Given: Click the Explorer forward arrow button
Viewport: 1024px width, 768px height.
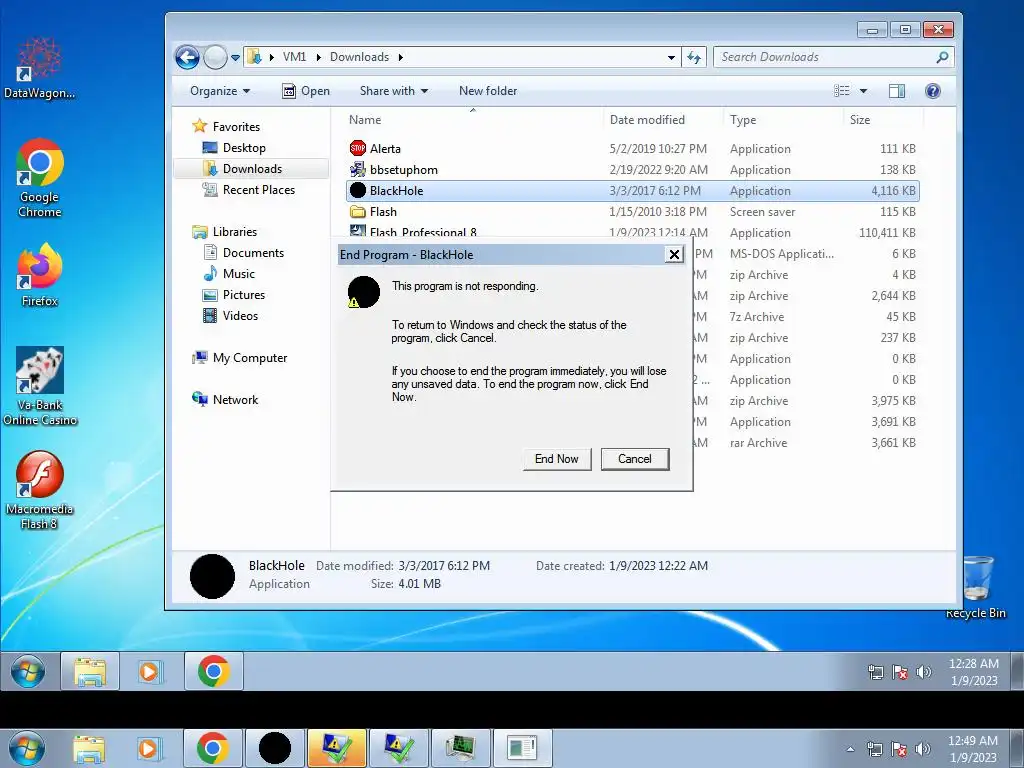Looking at the screenshot, I should 215,57.
